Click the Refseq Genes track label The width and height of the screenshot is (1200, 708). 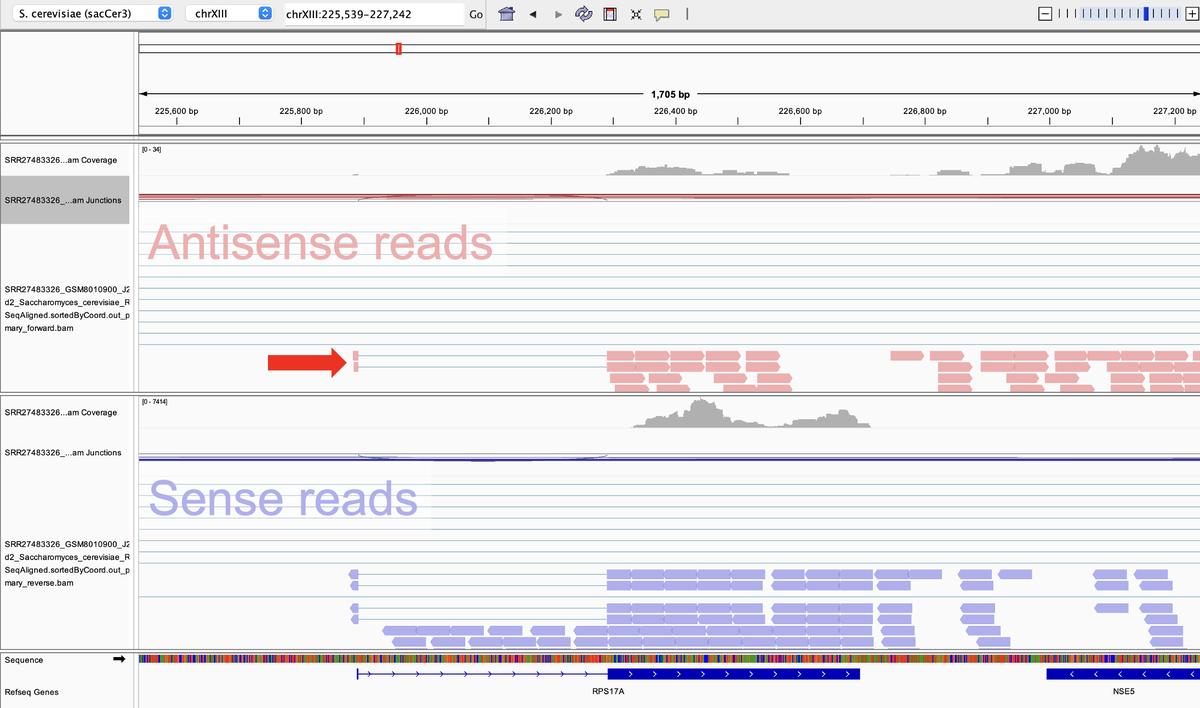click(x=32, y=691)
